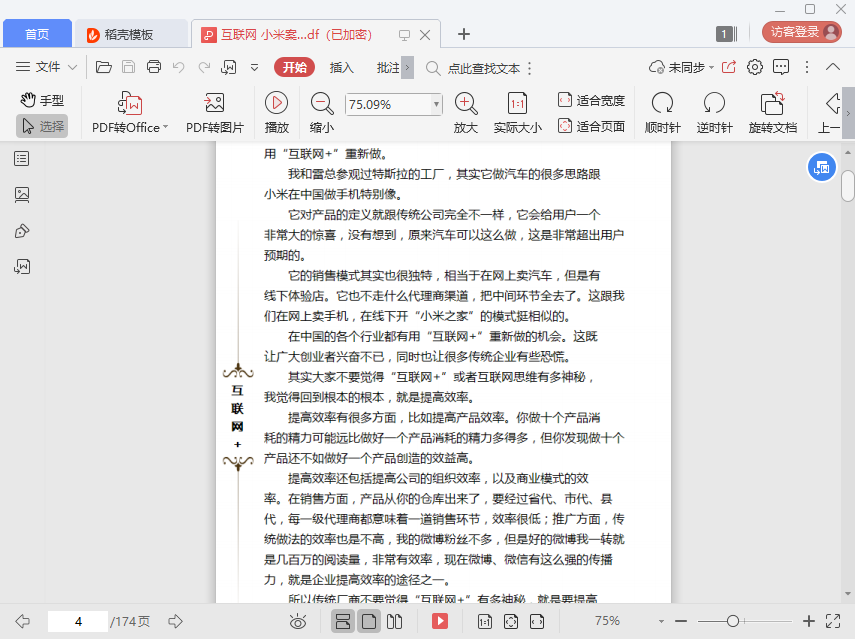The height and width of the screenshot is (639, 855).
Task: Open the outline panel in left sidebar
Action: [x=22, y=159]
